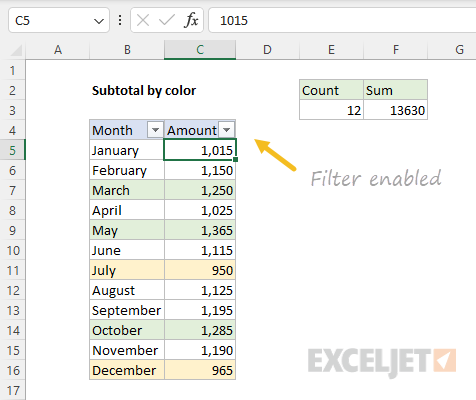Click the Sum header cell
The width and height of the screenshot is (476, 400).
[x=396, y=90]
